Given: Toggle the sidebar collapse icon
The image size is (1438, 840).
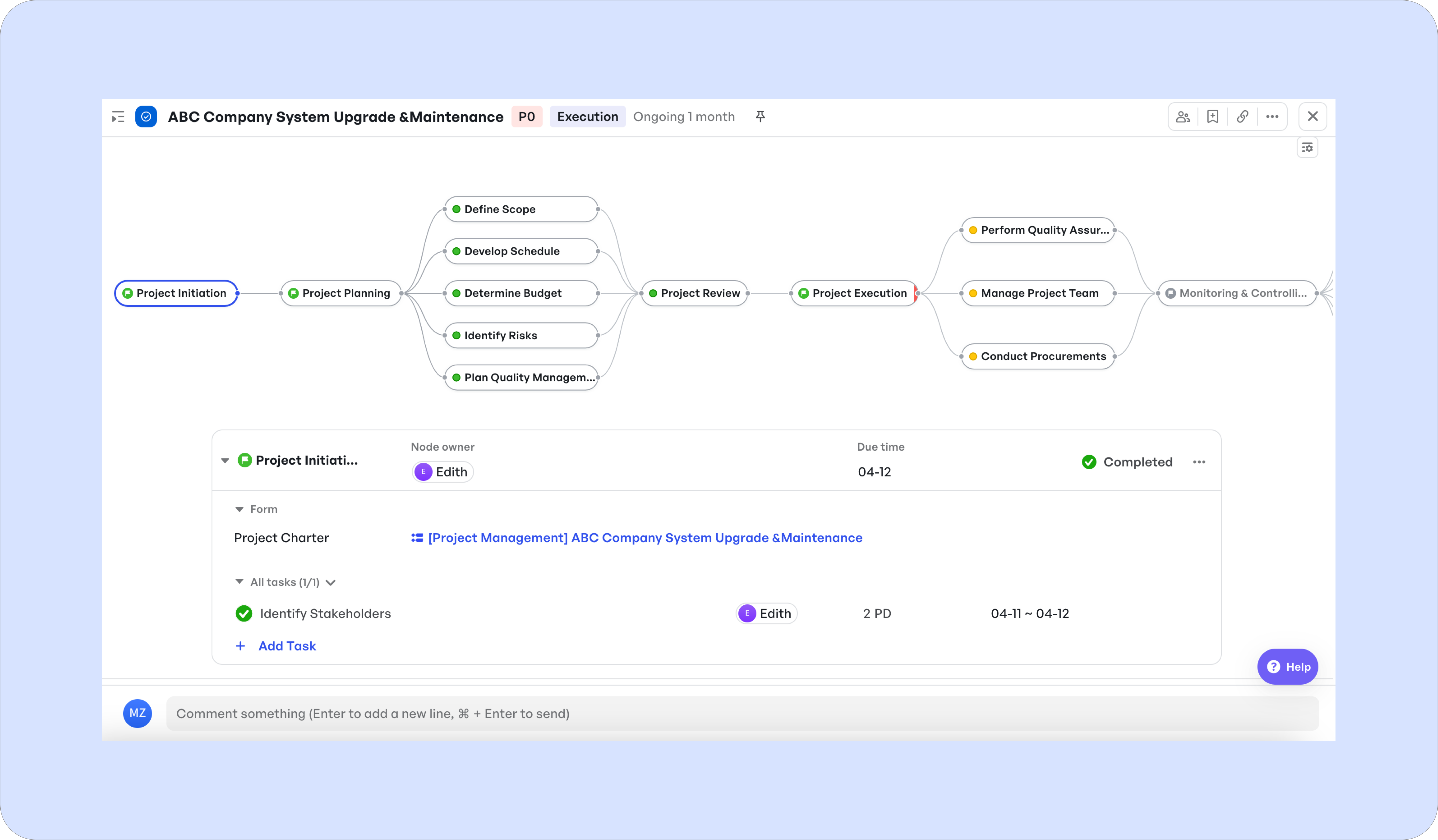Looking at the screenshot, I should pyautogui.click(x=118, y=117).
